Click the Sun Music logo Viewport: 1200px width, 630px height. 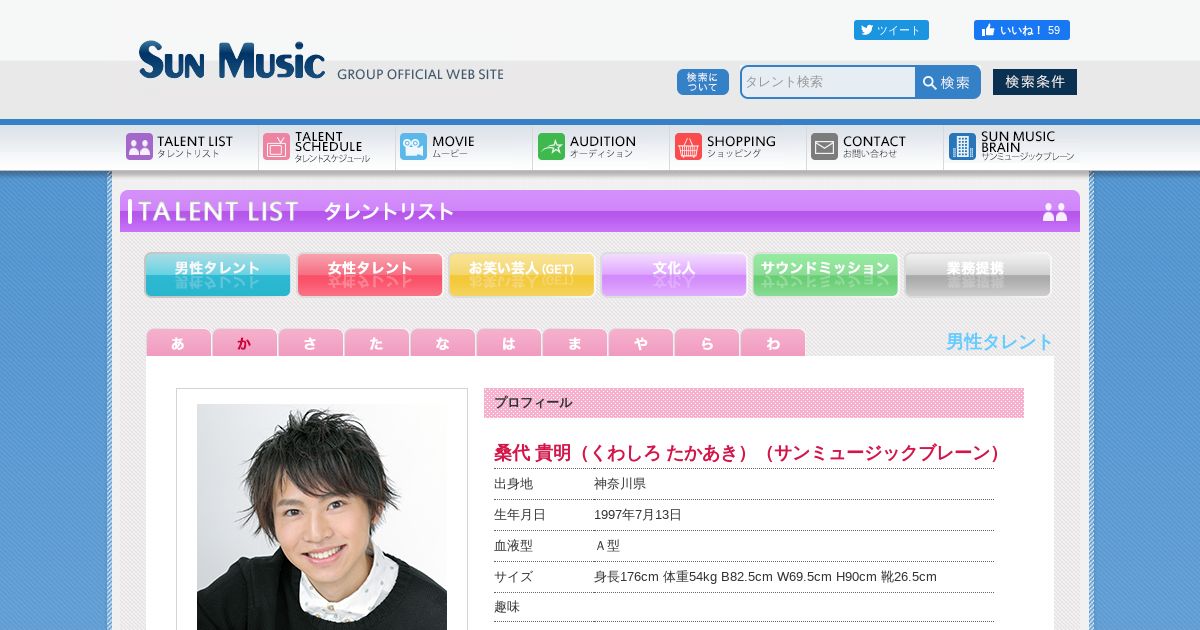tap(232, 60)
